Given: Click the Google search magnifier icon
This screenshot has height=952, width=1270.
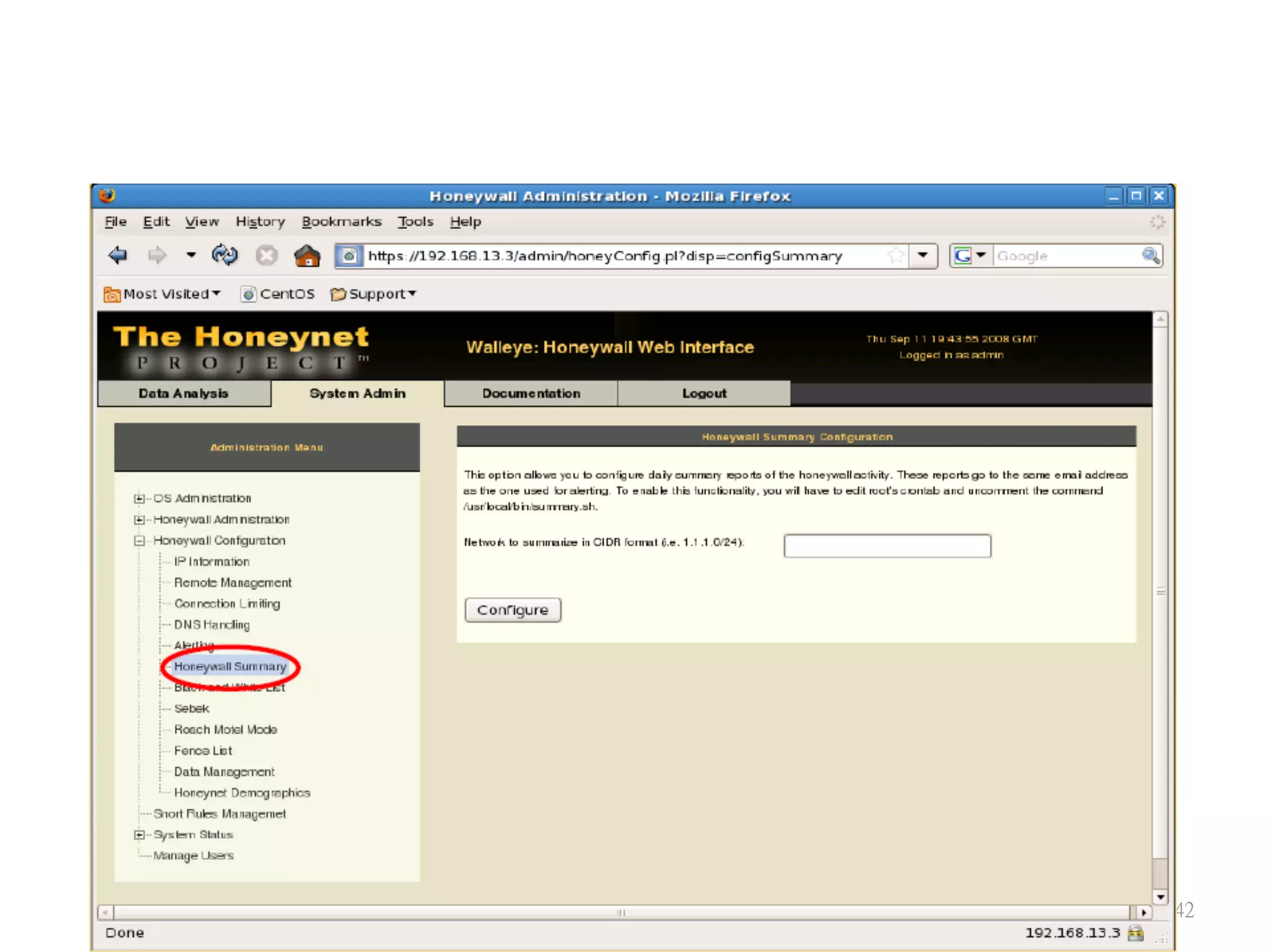Looking at the screenshot, I should pos(1150,255).
